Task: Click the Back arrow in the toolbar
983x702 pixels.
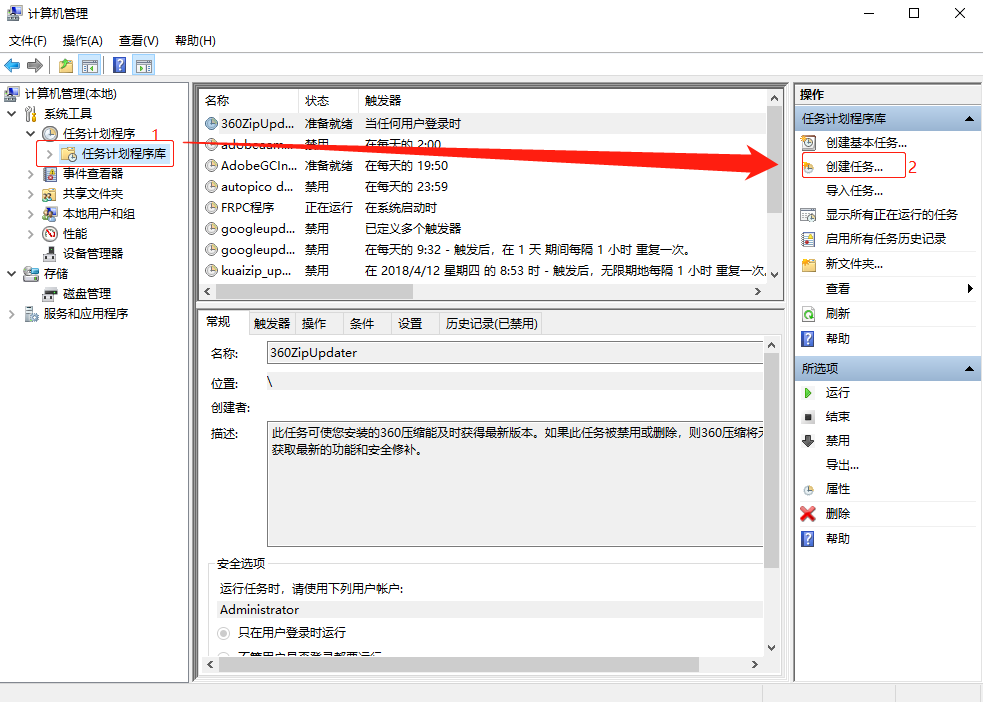Action: point(12,66)
